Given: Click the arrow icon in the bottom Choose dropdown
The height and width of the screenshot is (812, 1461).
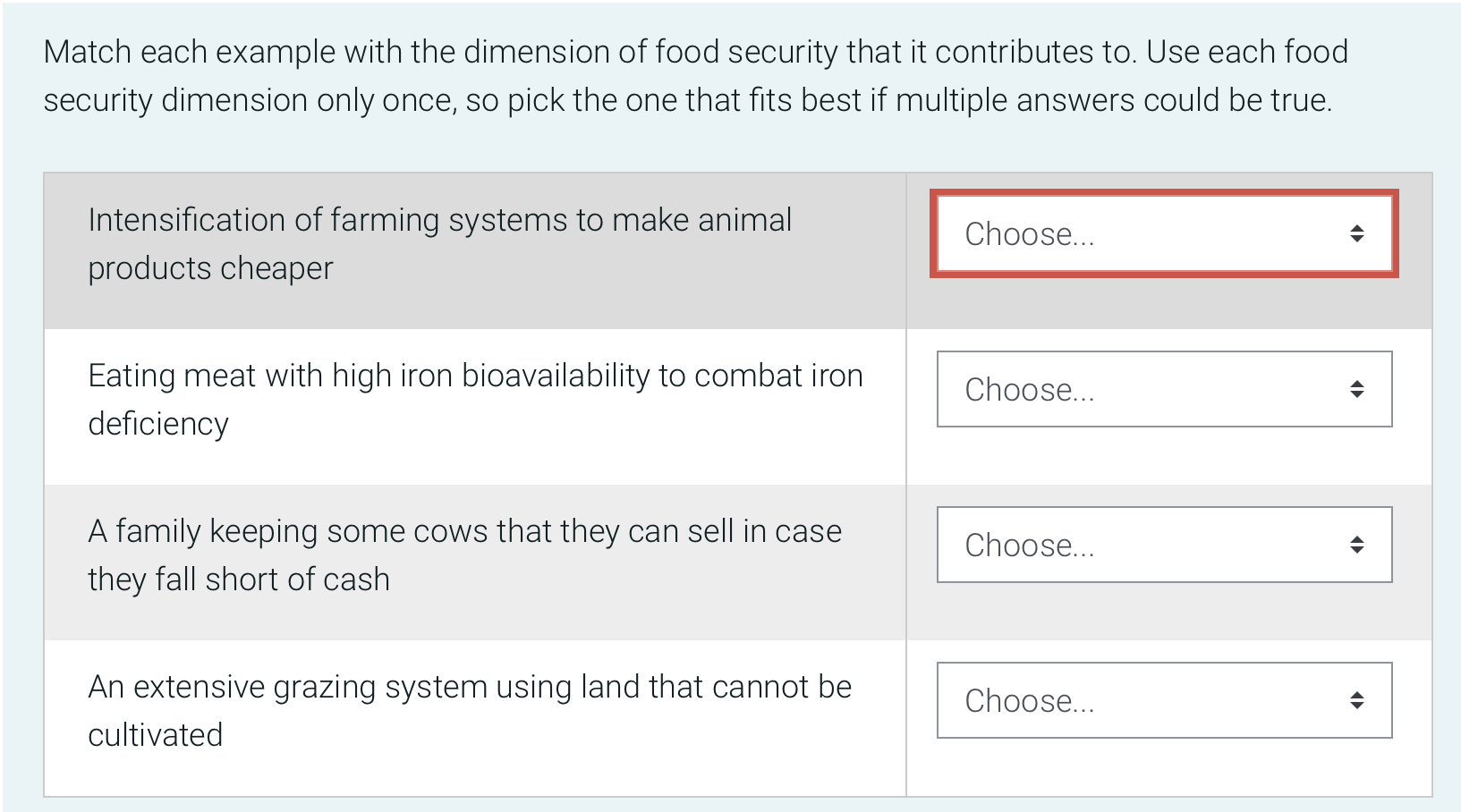Looking at the screenshot, I should 1356,700.
